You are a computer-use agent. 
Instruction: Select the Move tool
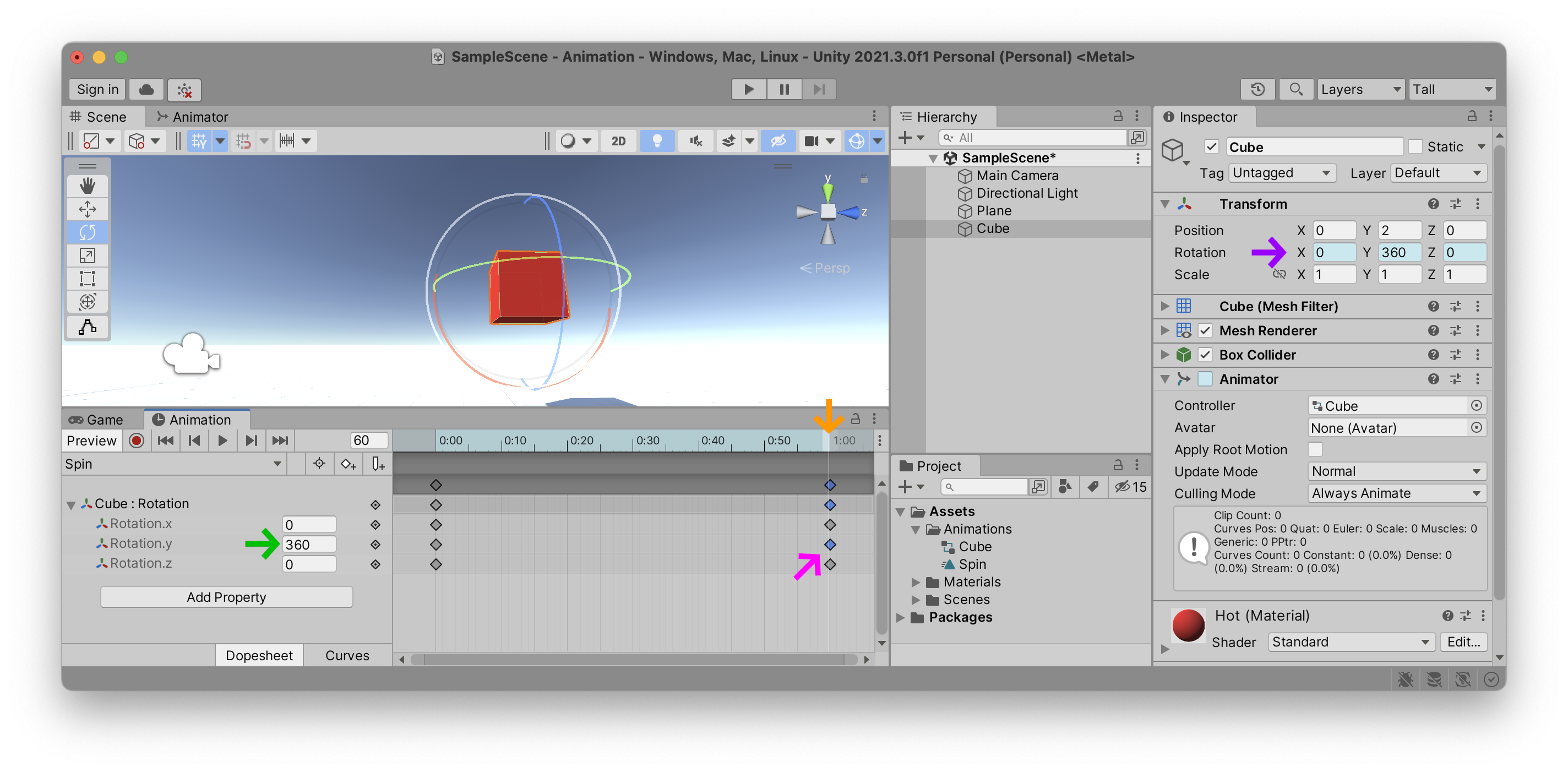(x=87, y=209)
